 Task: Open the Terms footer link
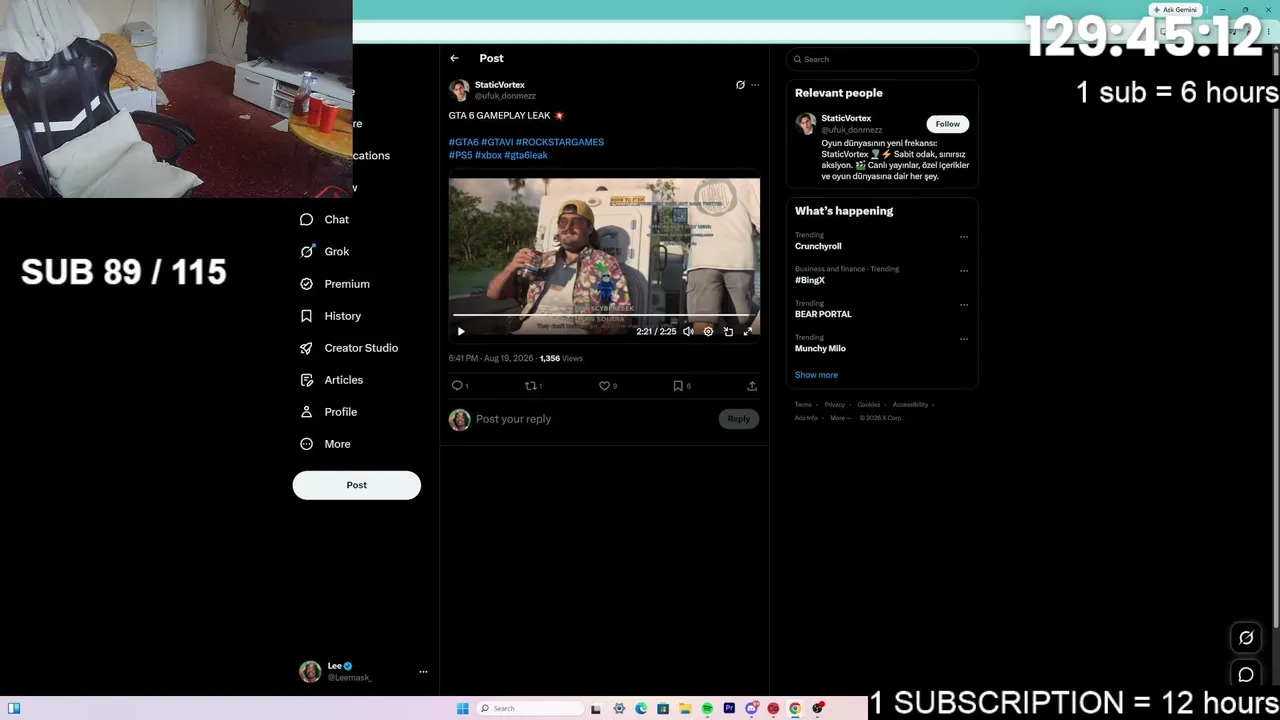pyautogui.click(x=803, y=405)
